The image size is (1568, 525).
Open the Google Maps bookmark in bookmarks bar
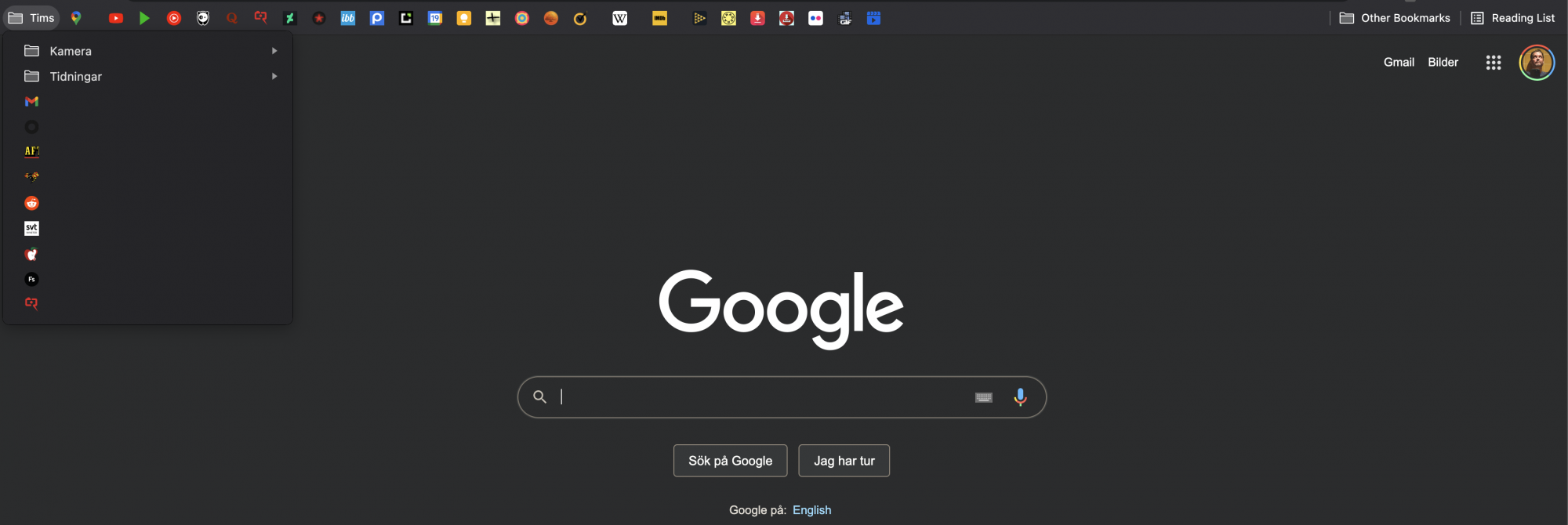click(76, 18)
